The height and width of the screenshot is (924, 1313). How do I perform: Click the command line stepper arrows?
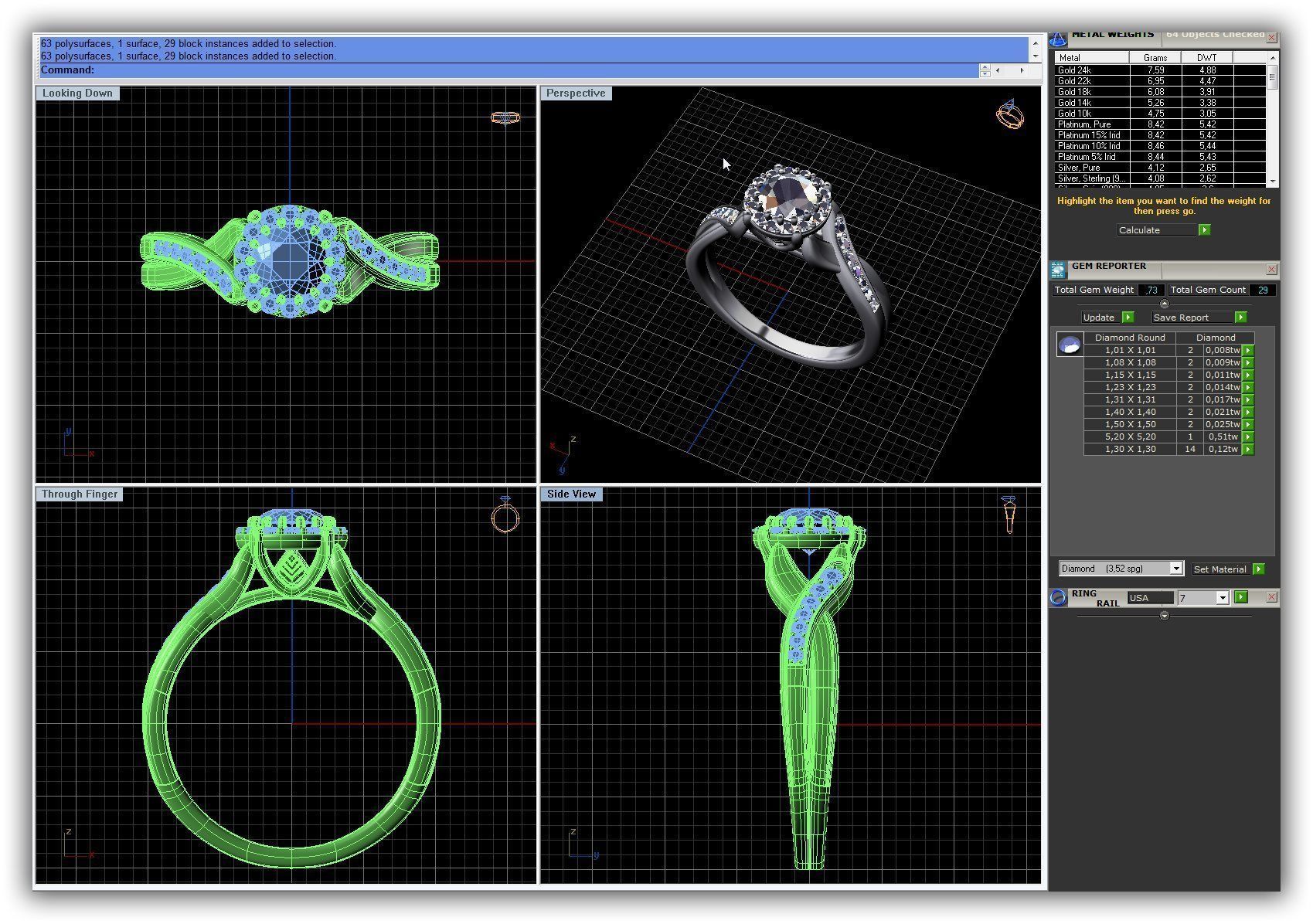(985, 70)
